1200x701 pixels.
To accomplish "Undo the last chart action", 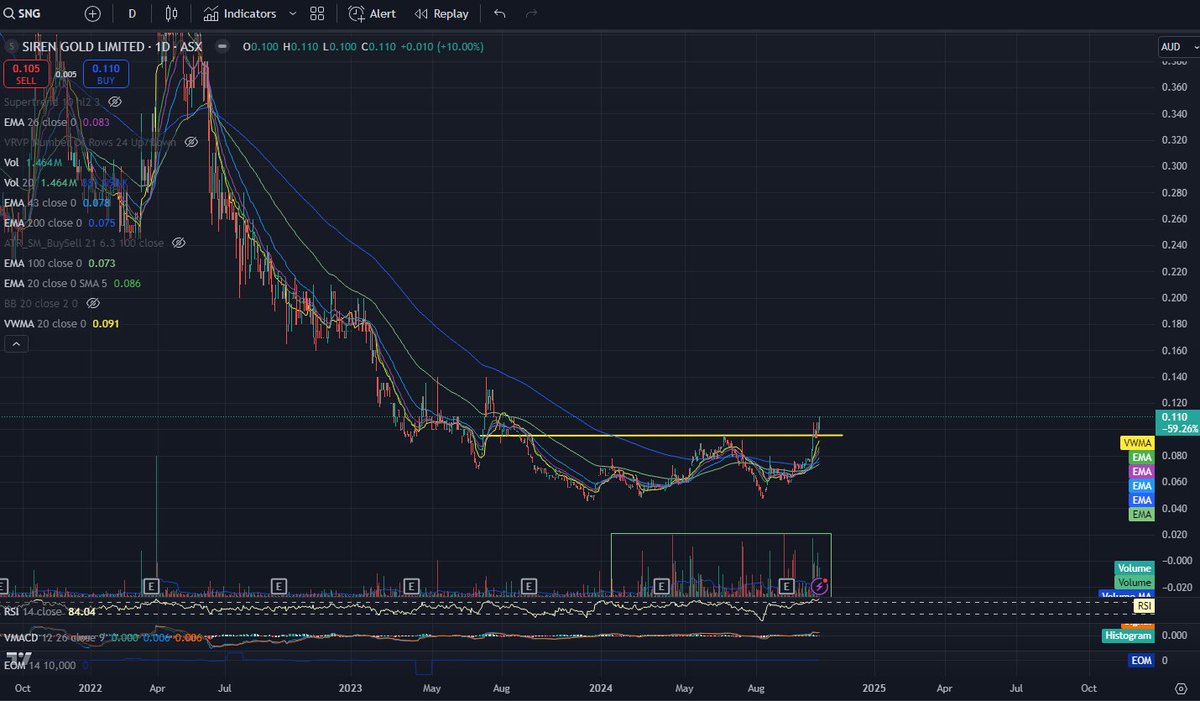I will [x=500, y=14].
